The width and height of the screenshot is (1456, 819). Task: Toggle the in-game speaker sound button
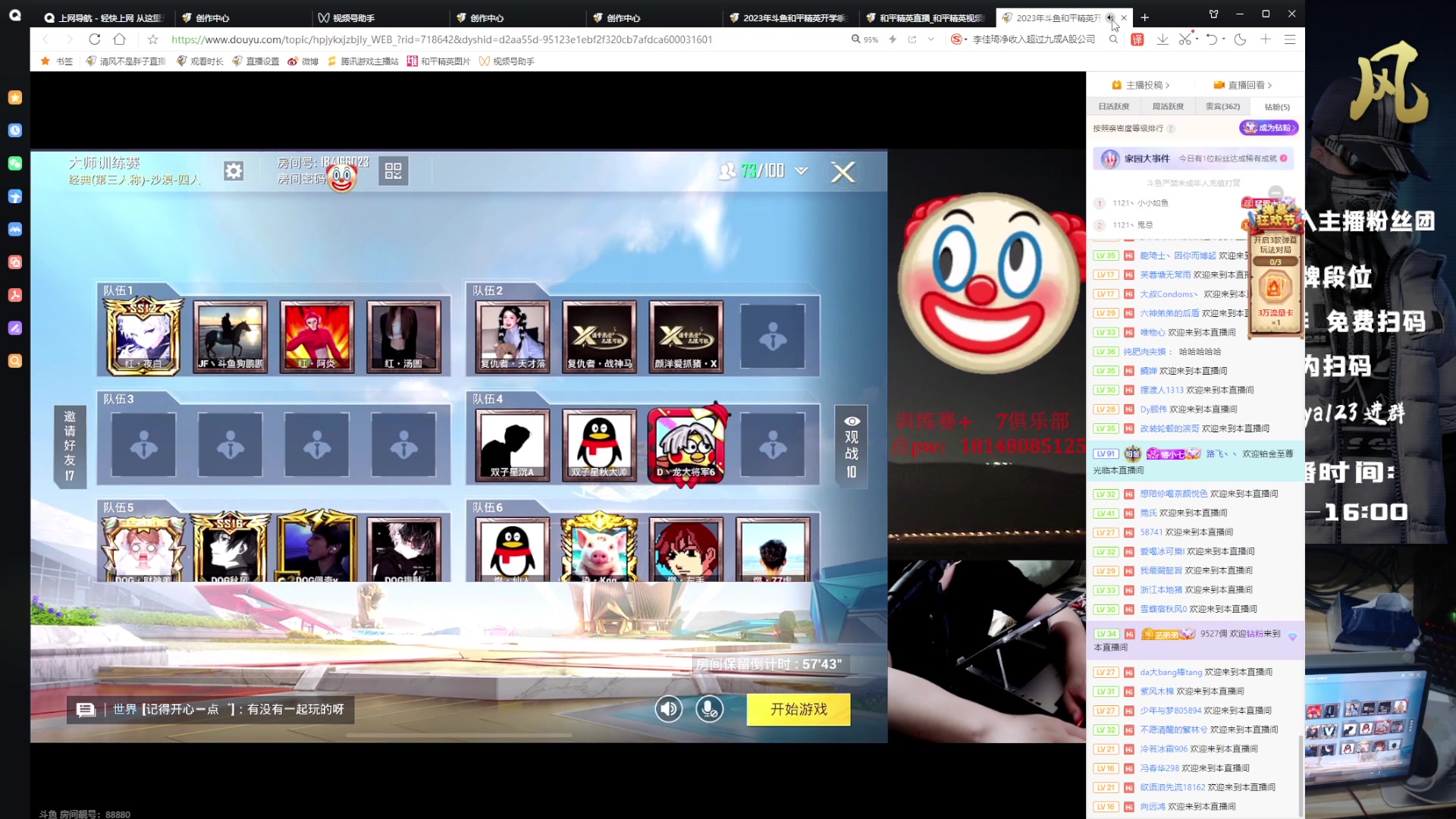coord(668,709)
